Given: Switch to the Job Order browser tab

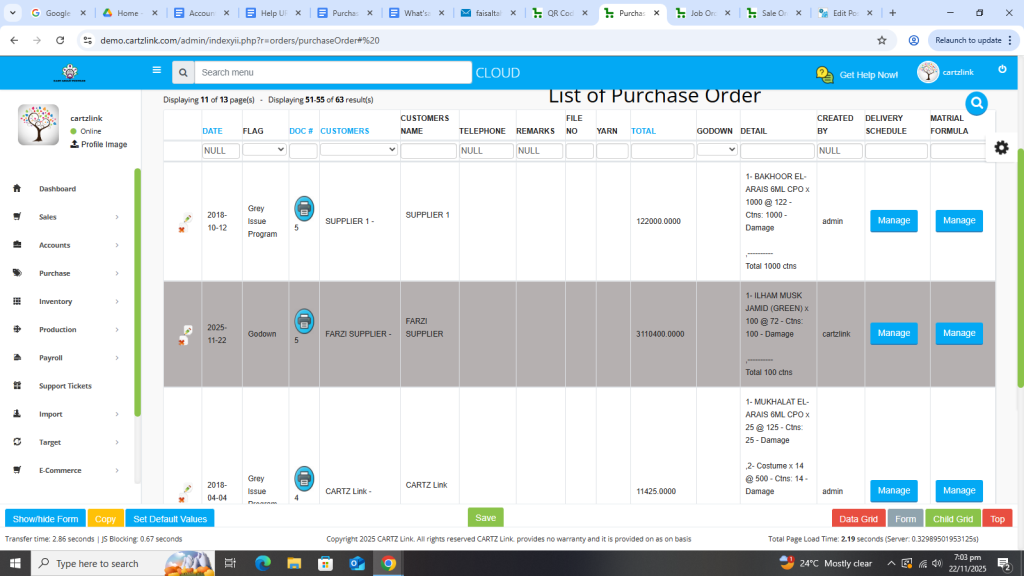Looking at the screenshot, I should [x=708, y=13].
